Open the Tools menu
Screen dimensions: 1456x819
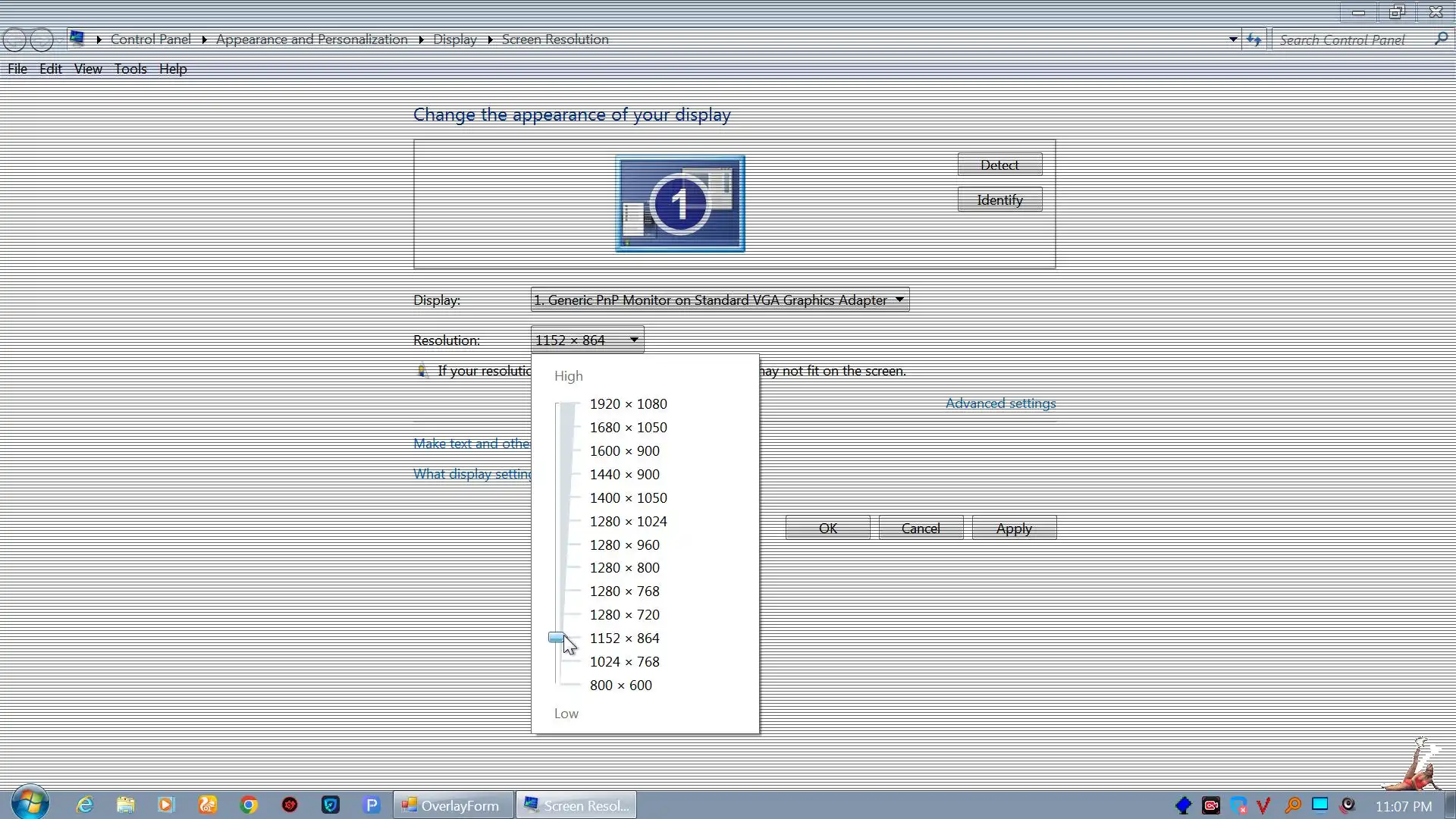pos(130,69)
